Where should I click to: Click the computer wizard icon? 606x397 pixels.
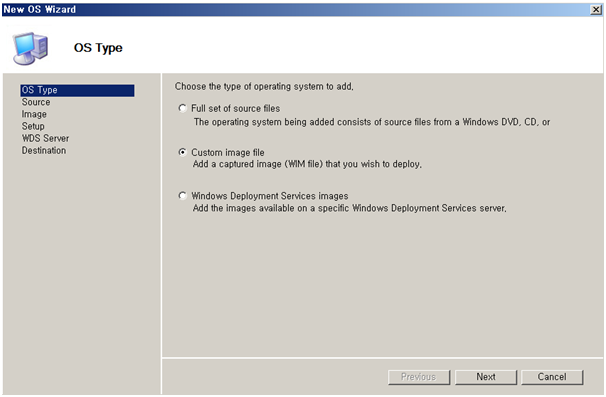(x=31, y=48)
